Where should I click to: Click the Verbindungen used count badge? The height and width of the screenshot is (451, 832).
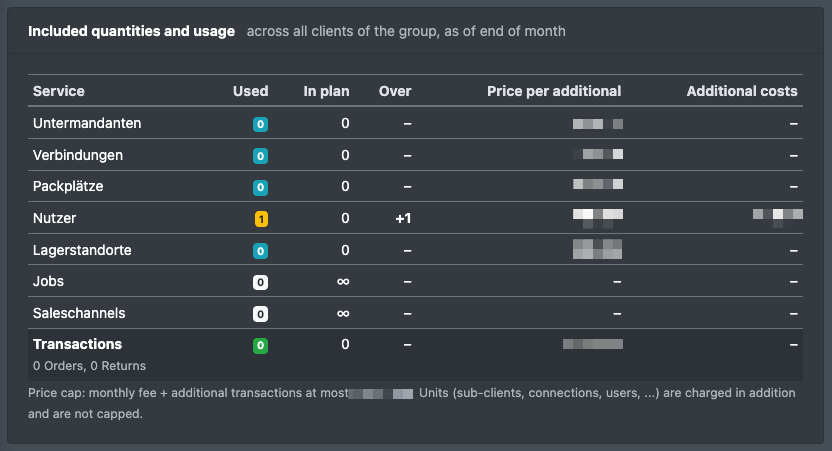click(260, 156)
